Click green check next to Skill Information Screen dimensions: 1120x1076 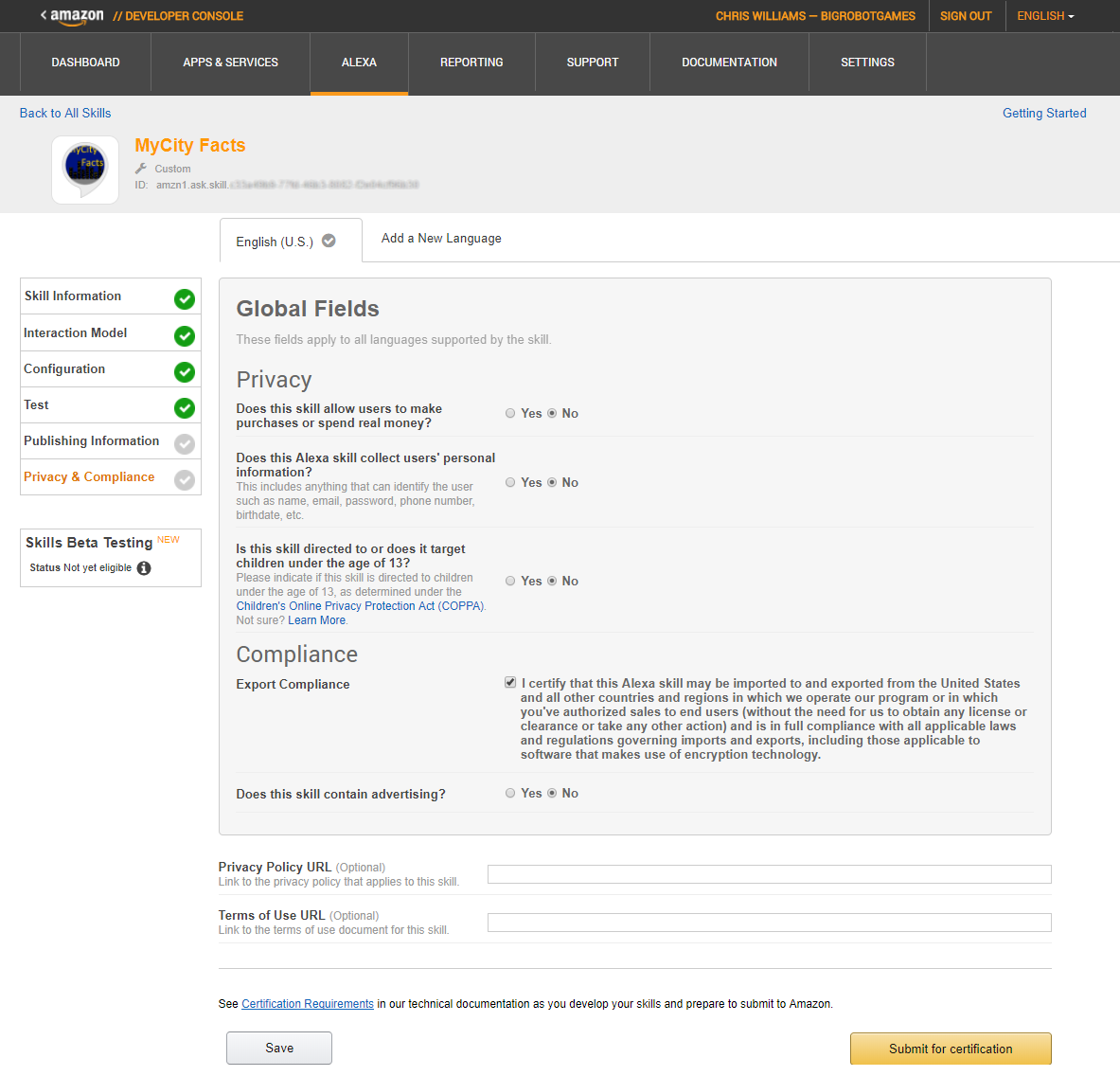pos(185,298)
